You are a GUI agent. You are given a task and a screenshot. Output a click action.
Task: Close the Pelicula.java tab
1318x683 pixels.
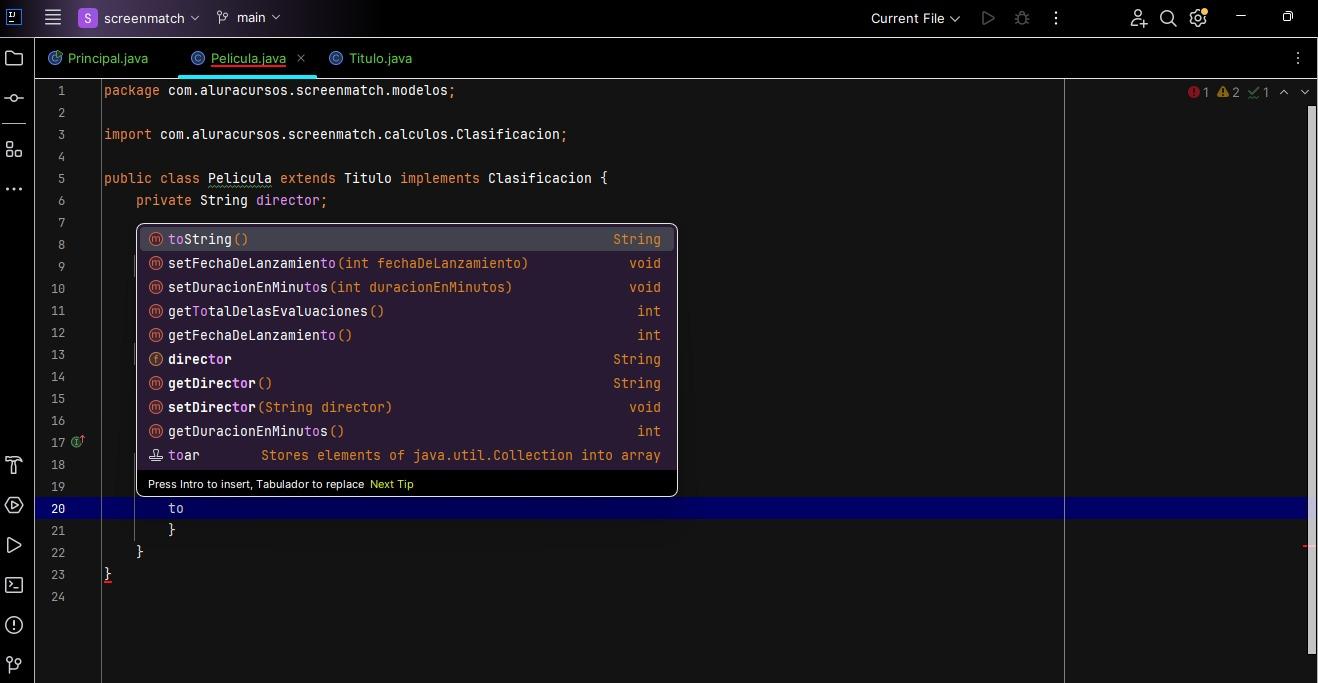click(x=301, y=58)
